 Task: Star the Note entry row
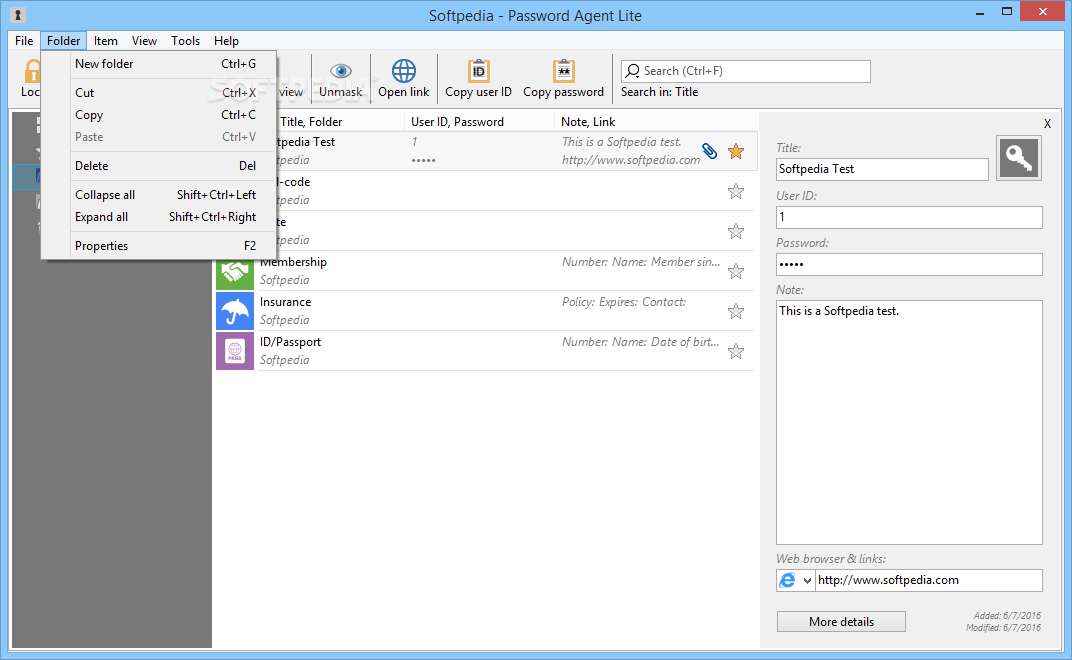(736, 231)
